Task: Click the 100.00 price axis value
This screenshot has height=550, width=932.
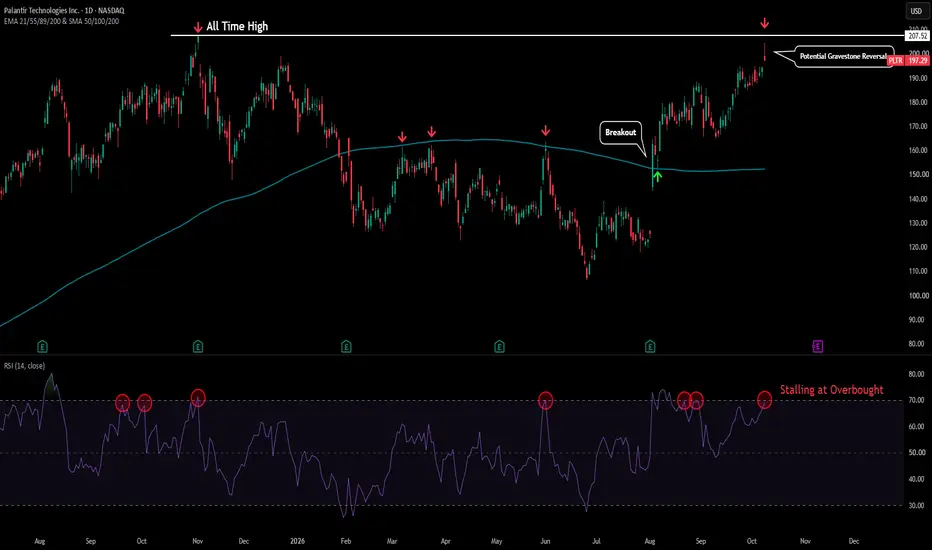Action: point(918,296)
